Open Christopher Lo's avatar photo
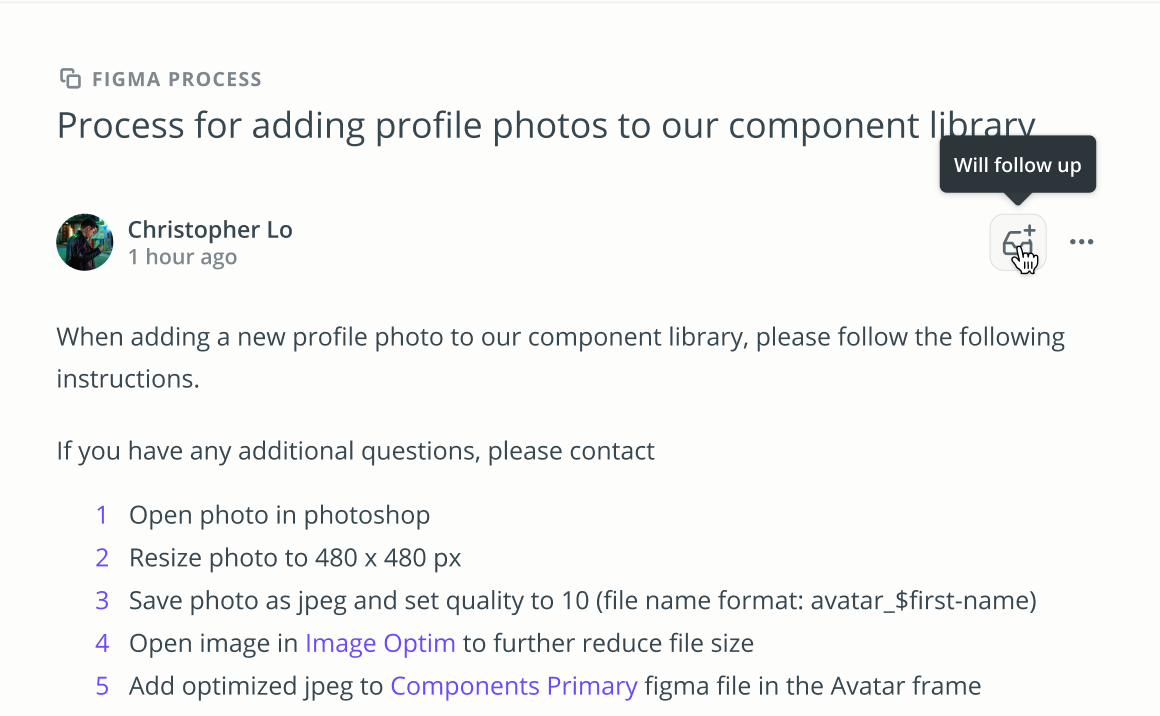This screenshot has height=716, width=1160. pyautogui.click(x=85, y=242)
